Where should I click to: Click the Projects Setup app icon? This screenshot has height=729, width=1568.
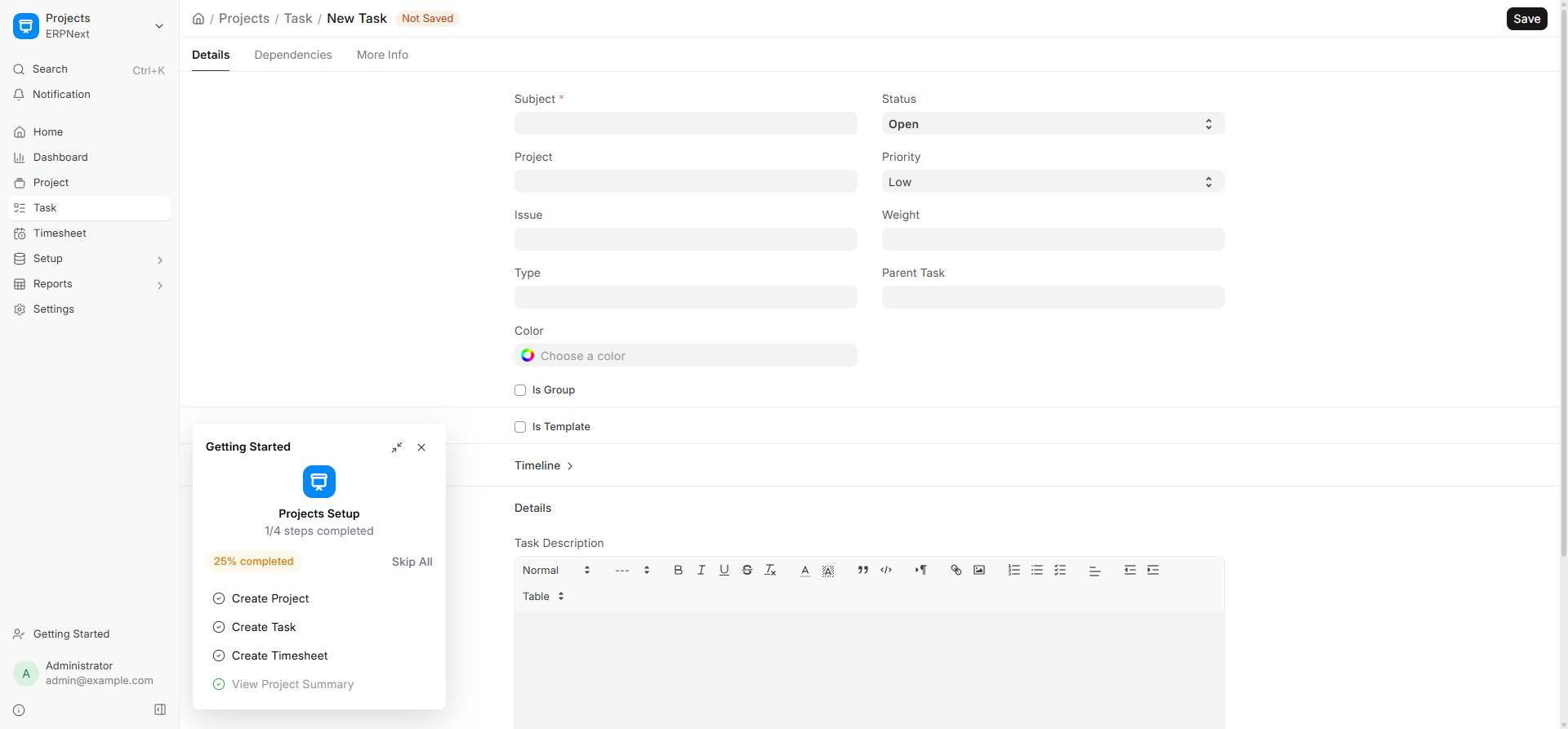coord(319,482)
